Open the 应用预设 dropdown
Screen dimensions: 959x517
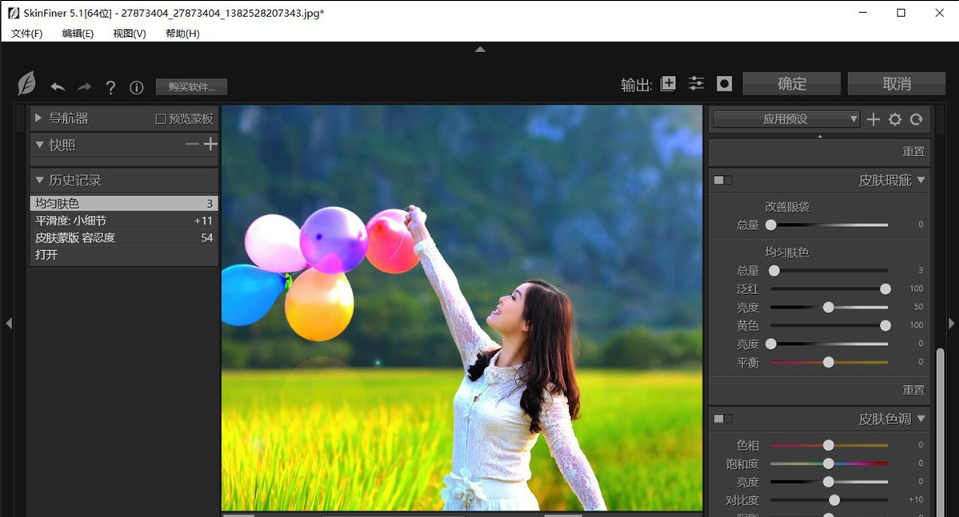tap(787, 119)
